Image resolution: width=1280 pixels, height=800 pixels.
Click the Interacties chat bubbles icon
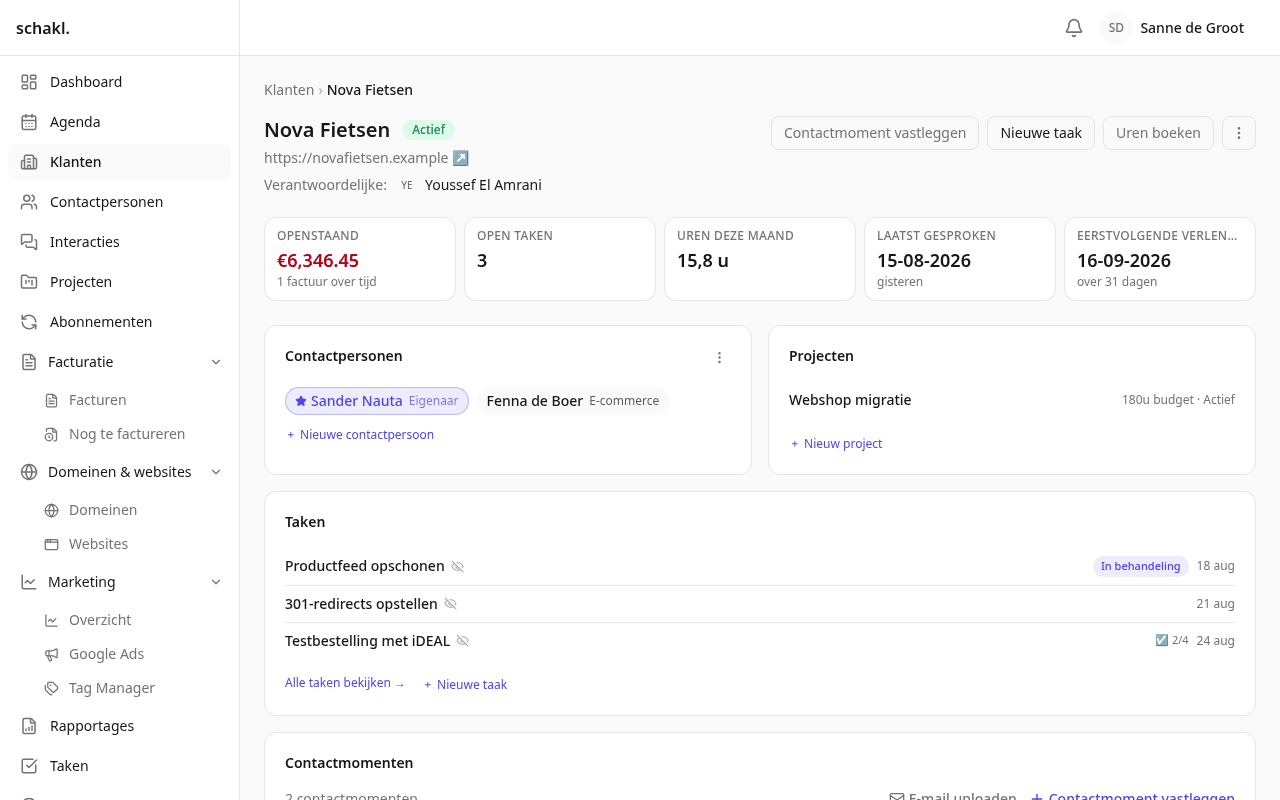coord(29,242)
